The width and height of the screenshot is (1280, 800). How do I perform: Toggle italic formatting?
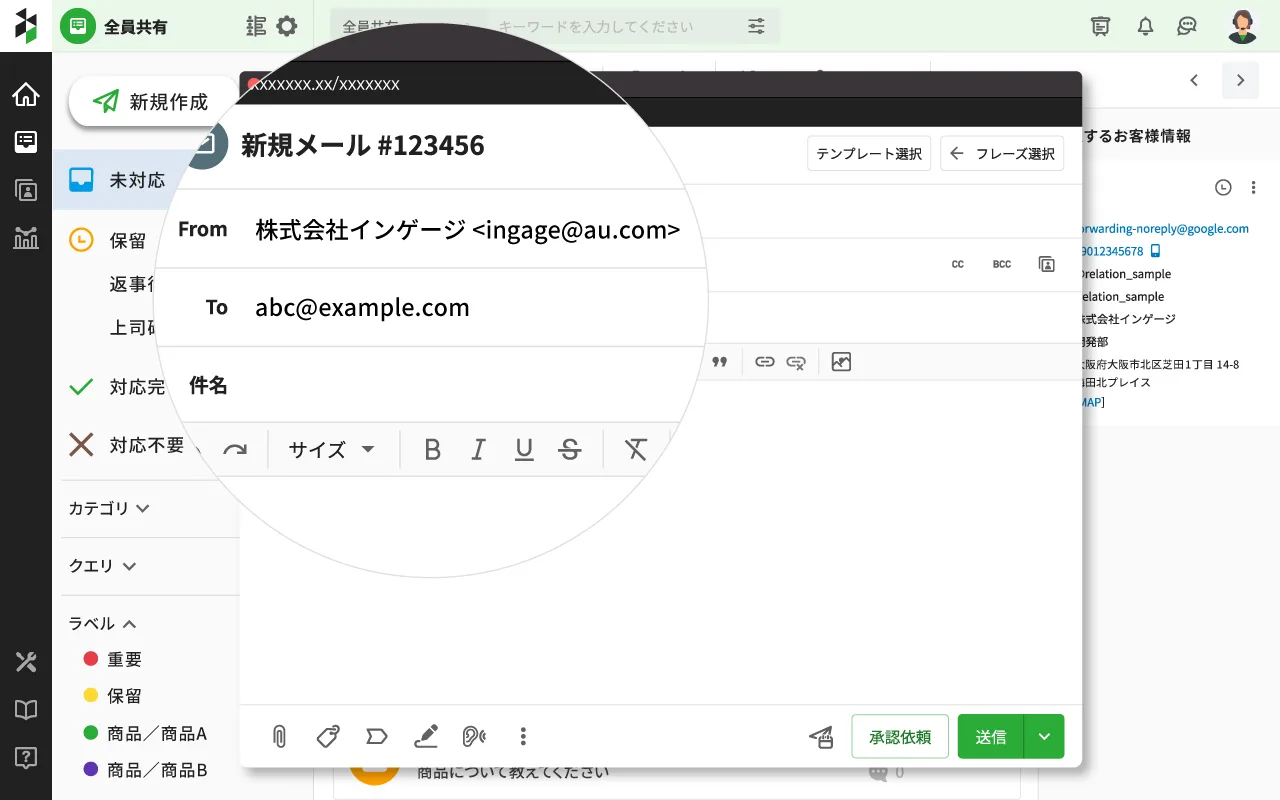[x=478, y=450]
